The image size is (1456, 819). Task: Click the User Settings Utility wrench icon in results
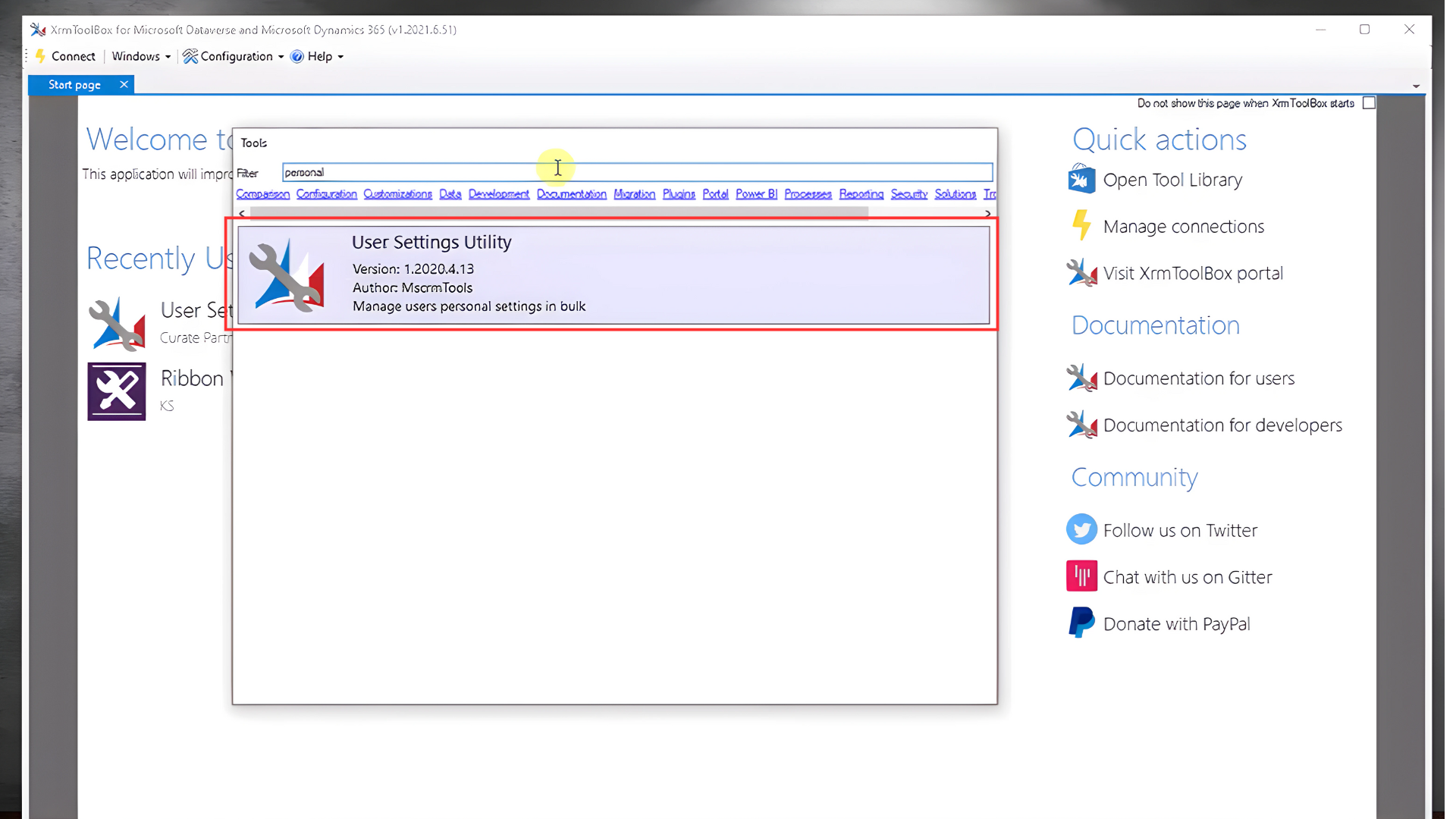pyautogui.click(x=287, y=275)
